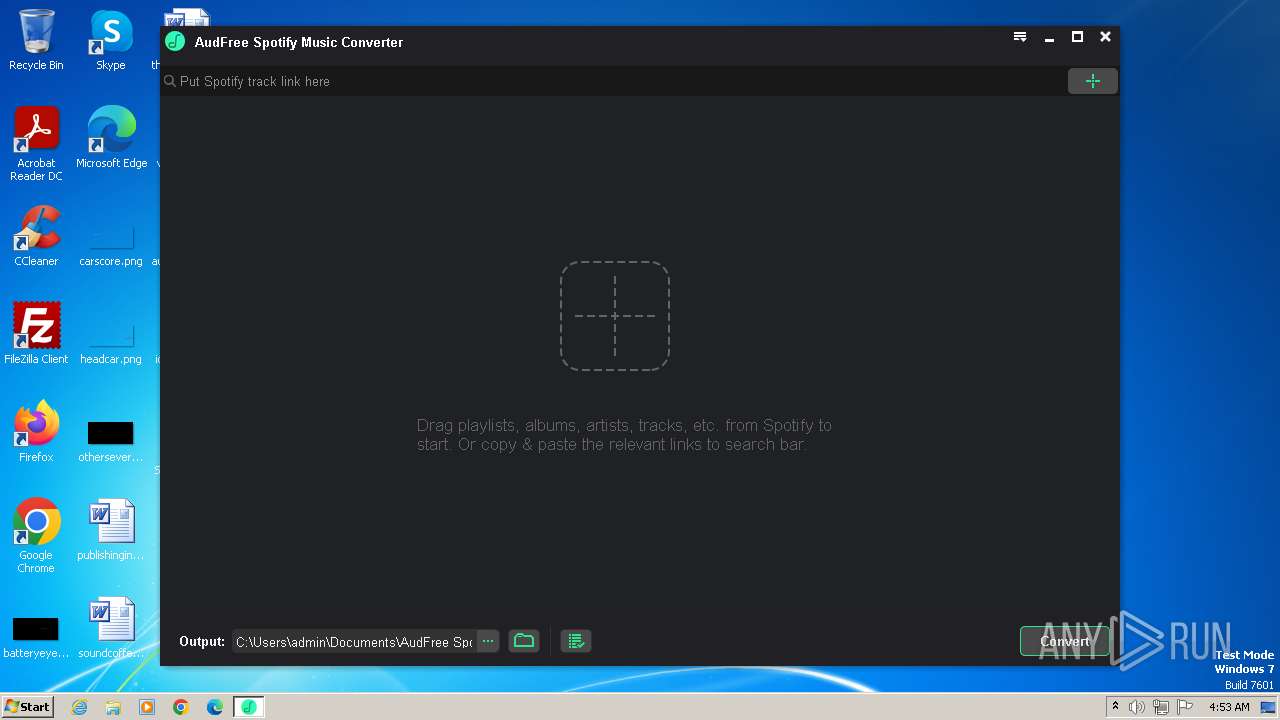The width and height of the screenshot is (1280, 720).
Task: Open the output folder icon
Action: (524, 641)
